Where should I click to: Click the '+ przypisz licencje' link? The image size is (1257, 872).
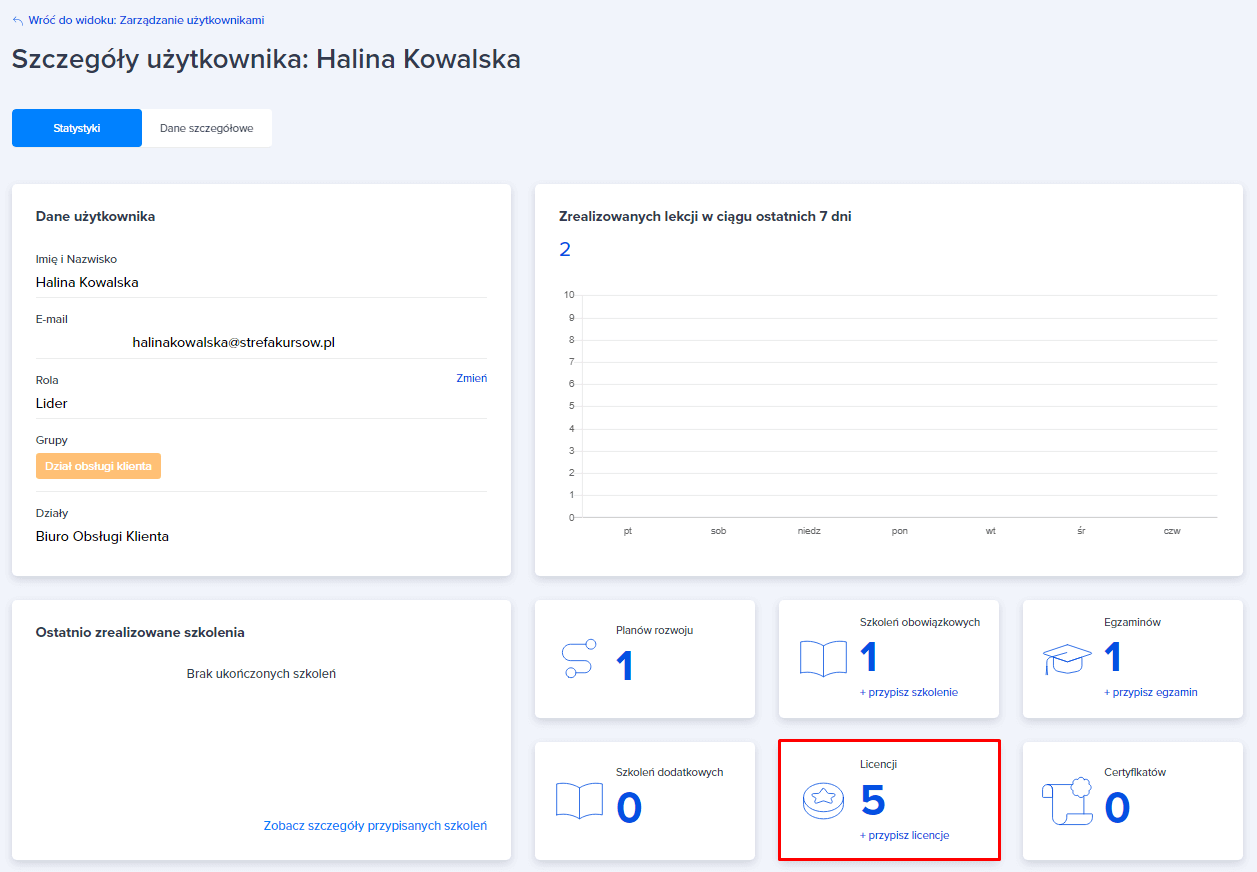tap(904, 835)
